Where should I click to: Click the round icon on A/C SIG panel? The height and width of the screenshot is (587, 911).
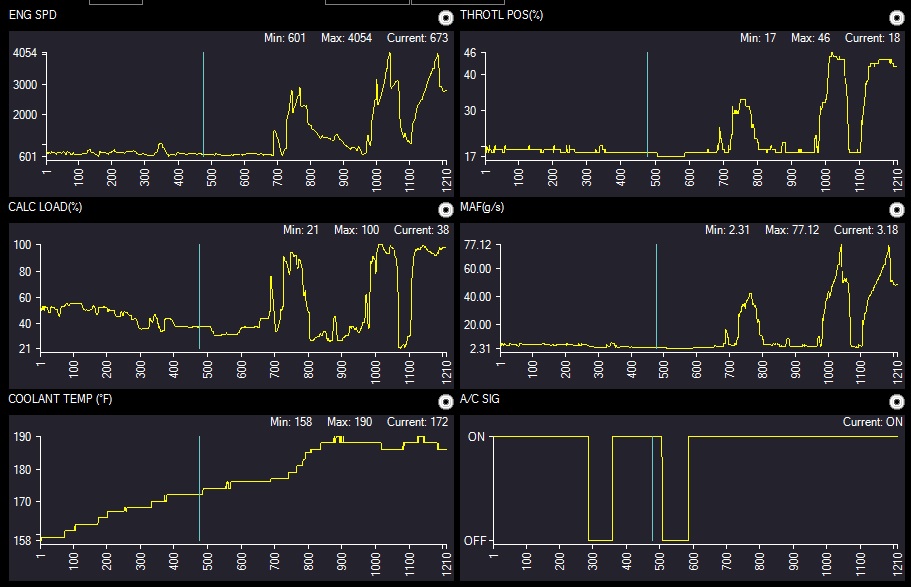897,402
